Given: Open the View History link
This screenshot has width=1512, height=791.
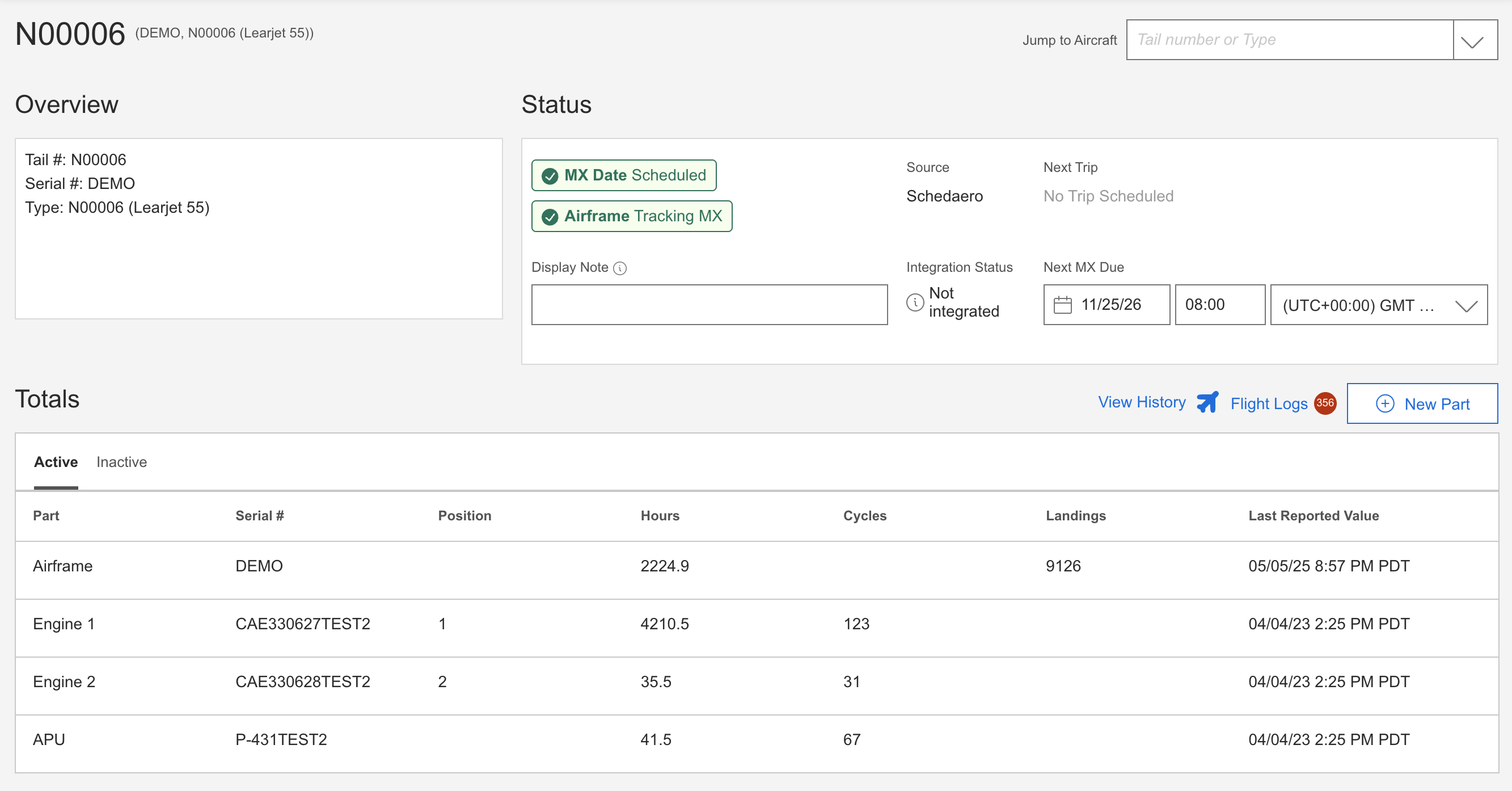Looking at the screenshot, I should tap(1141, 402).
